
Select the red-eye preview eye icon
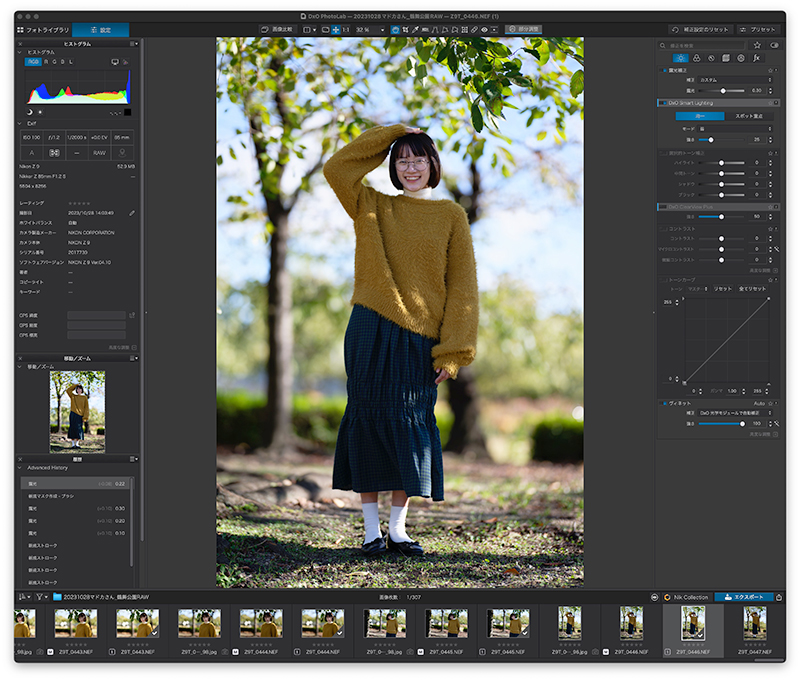click(x=484, y=30)
